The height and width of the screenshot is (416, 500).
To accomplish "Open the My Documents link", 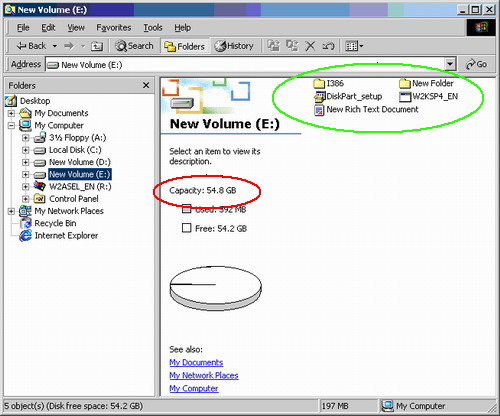I will pyautogui.click(x=196, y=362).
